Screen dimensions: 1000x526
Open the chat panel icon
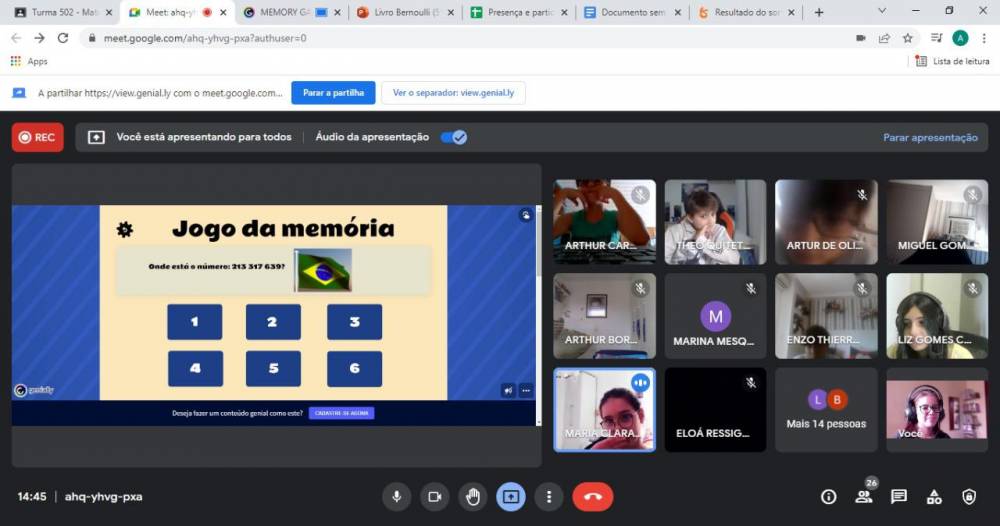[898, 497]
